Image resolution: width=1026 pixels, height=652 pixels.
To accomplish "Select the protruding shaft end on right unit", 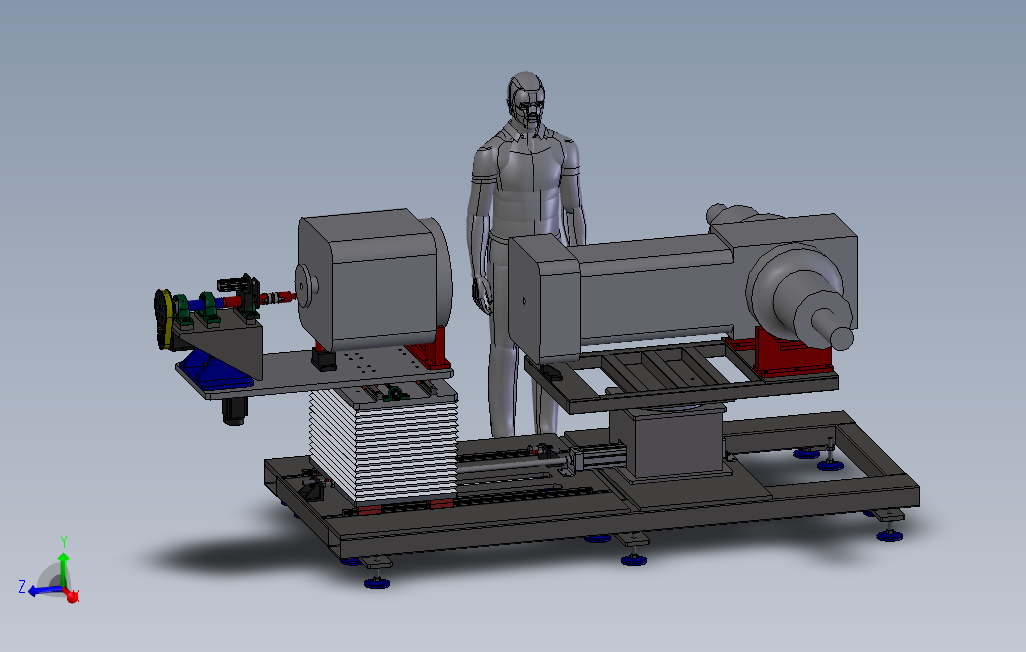I will 841,337.
